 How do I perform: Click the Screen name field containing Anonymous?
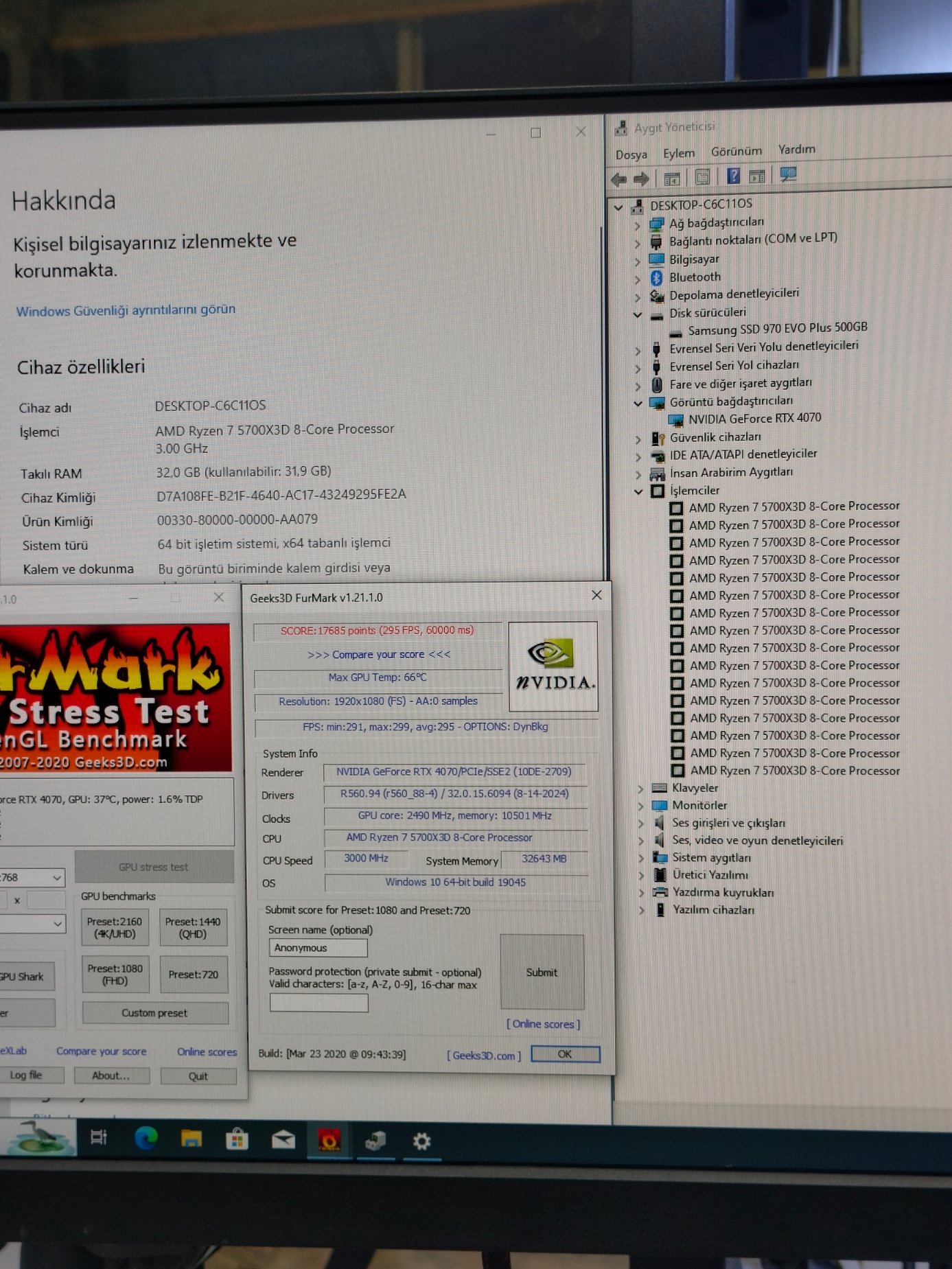tap(318, 948)
